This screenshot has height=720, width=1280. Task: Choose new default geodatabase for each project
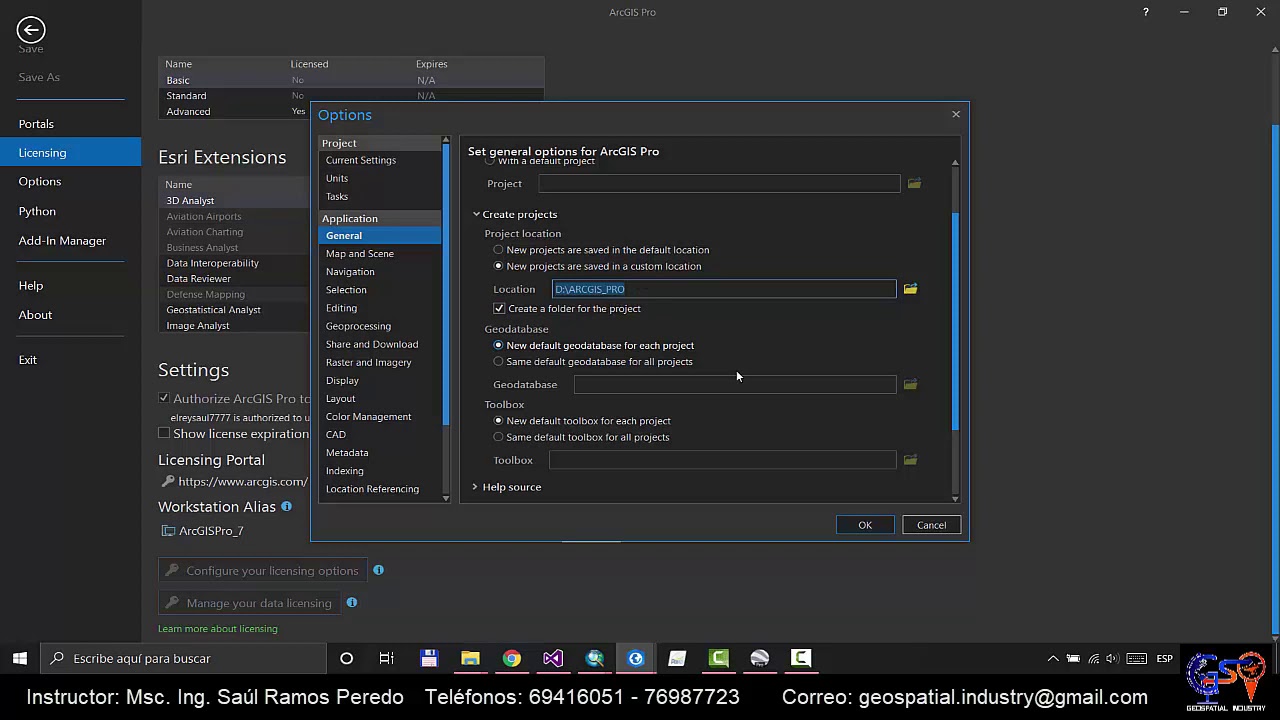[x=499, y=345]
